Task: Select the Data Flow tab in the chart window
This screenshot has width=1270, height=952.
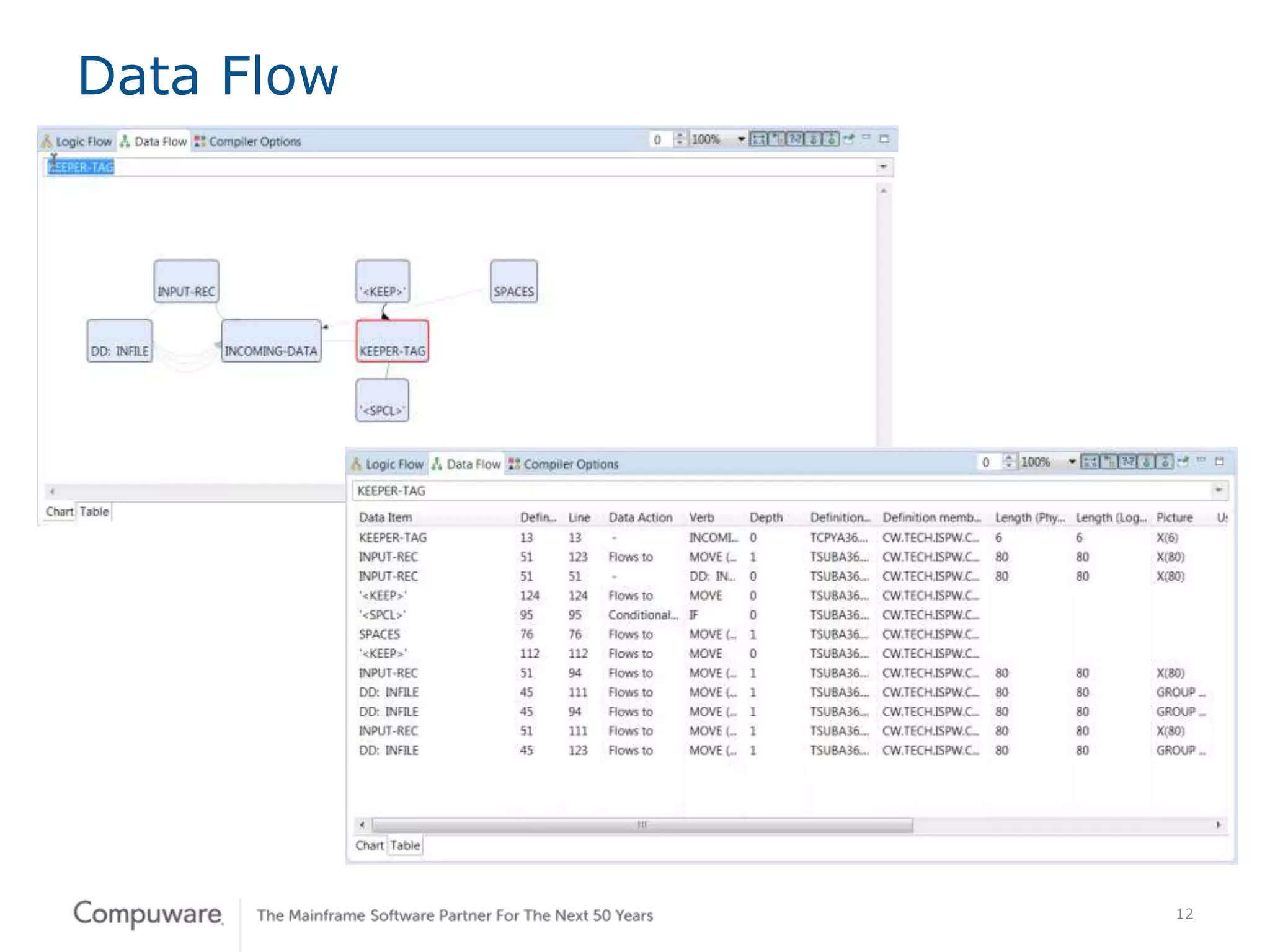Action: click(153, 141)
